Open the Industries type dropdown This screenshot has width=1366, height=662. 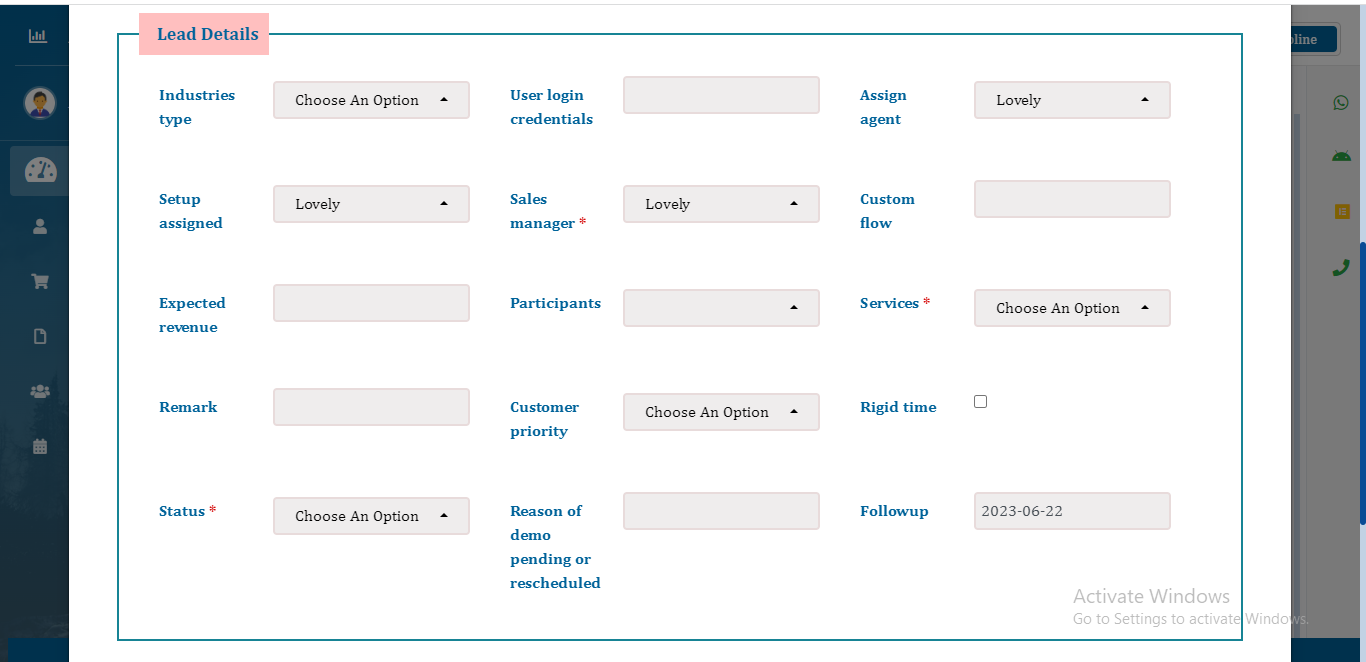tap(371, 100)
